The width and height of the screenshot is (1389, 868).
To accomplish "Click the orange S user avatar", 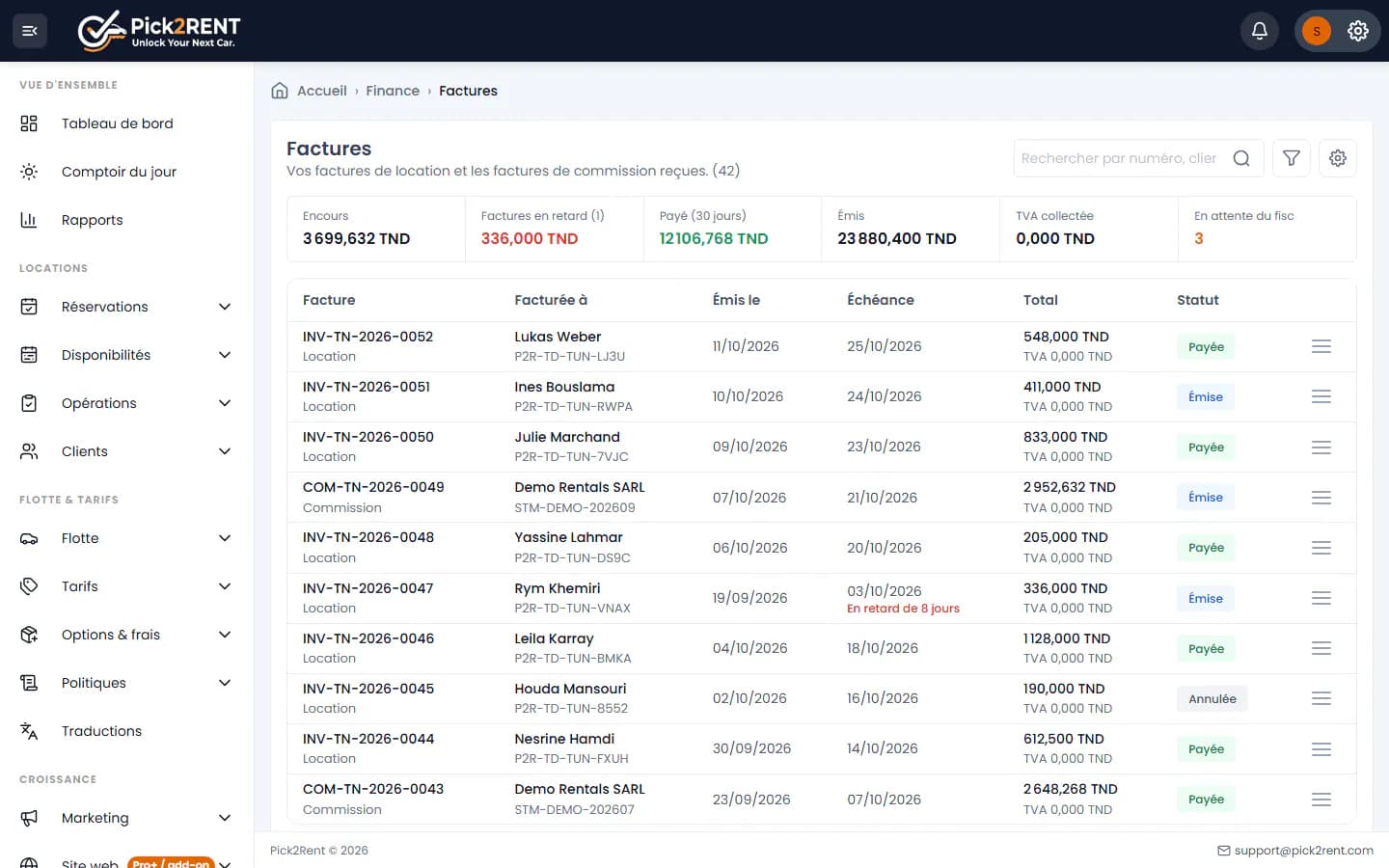I will pyautogui.click(x=1317, y=31).
